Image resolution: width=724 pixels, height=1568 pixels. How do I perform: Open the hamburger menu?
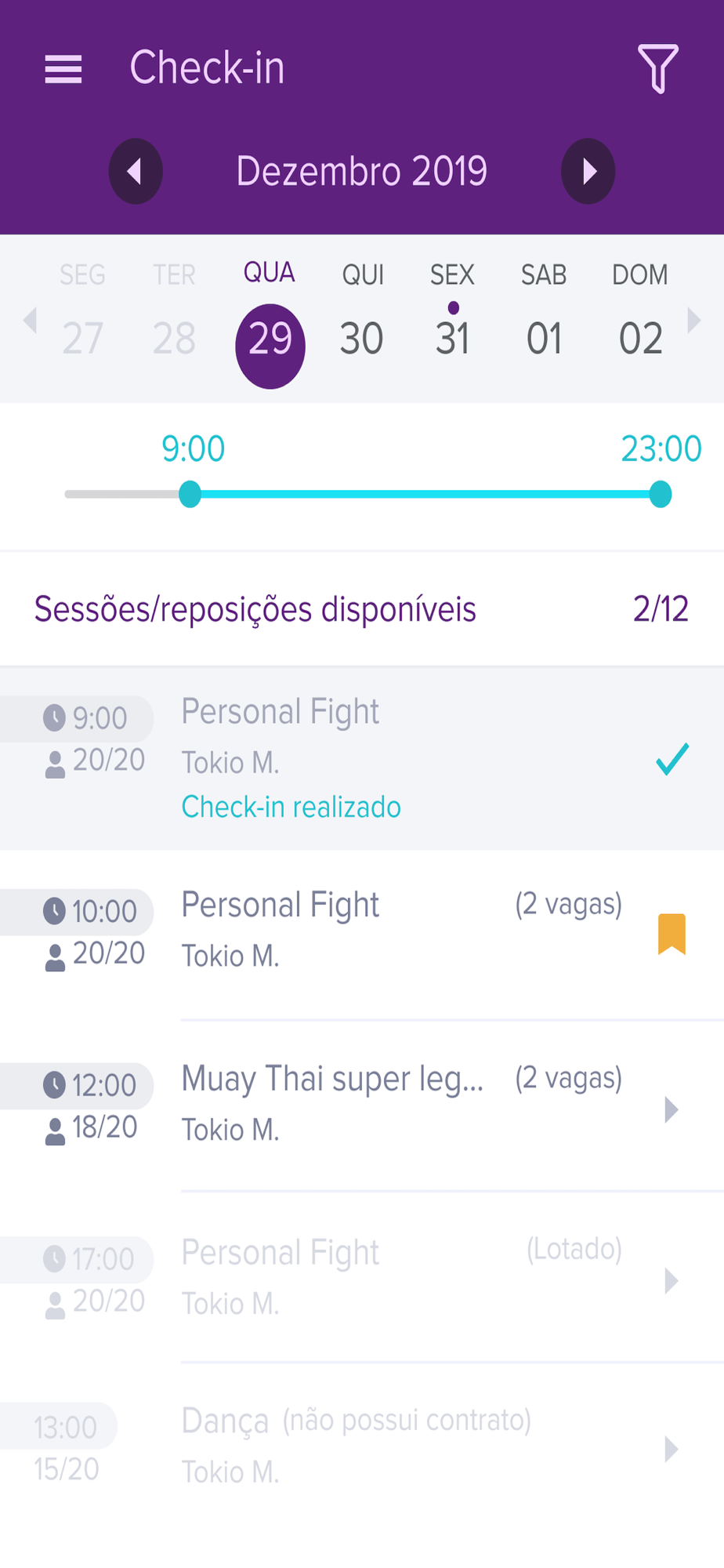coord(63,69)
